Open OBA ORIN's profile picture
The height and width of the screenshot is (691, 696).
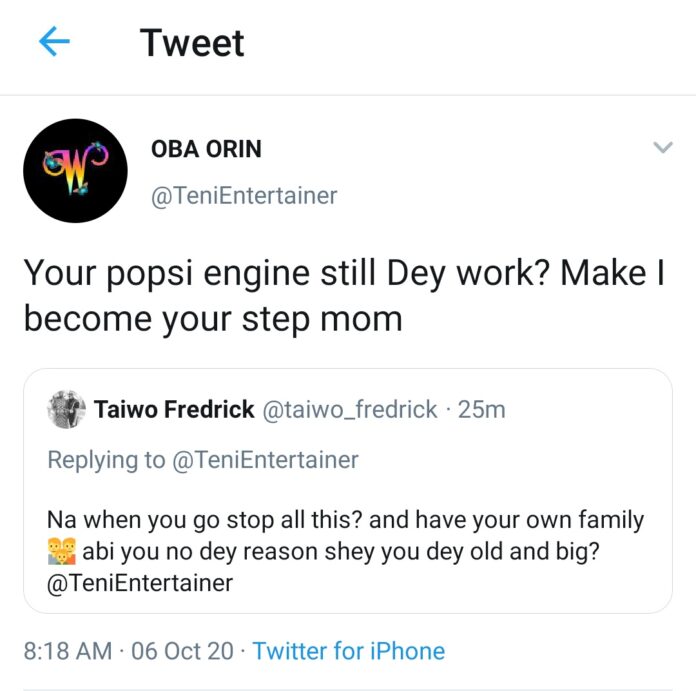point(73,170)
